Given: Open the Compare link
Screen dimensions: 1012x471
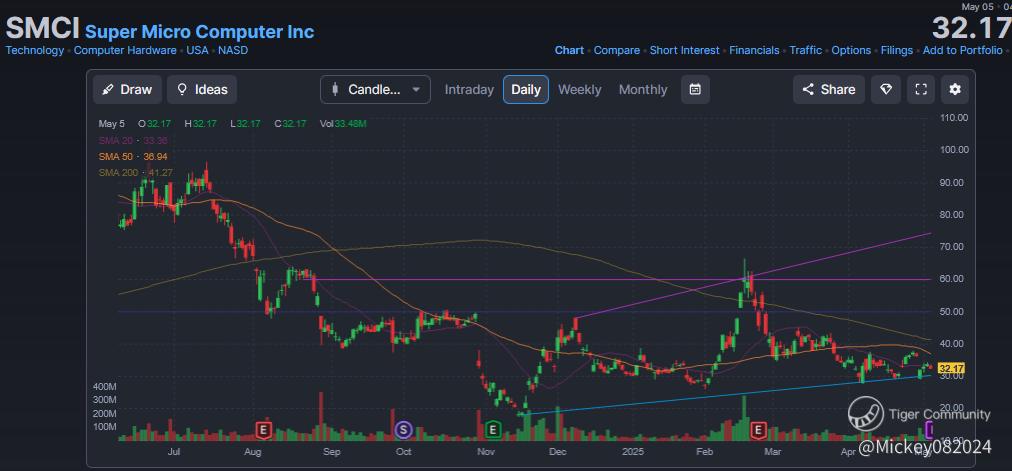Looking at the screenshot, I should point(616,50).
